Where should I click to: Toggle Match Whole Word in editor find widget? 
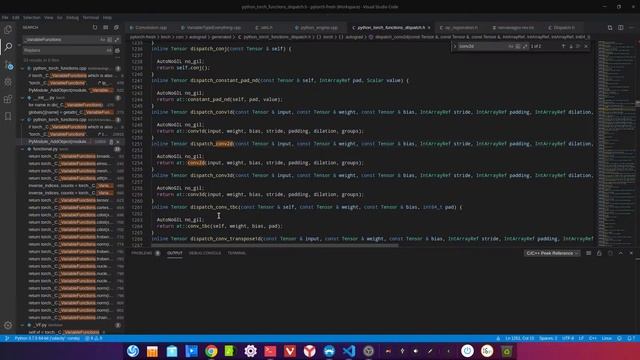click(518, 46)
